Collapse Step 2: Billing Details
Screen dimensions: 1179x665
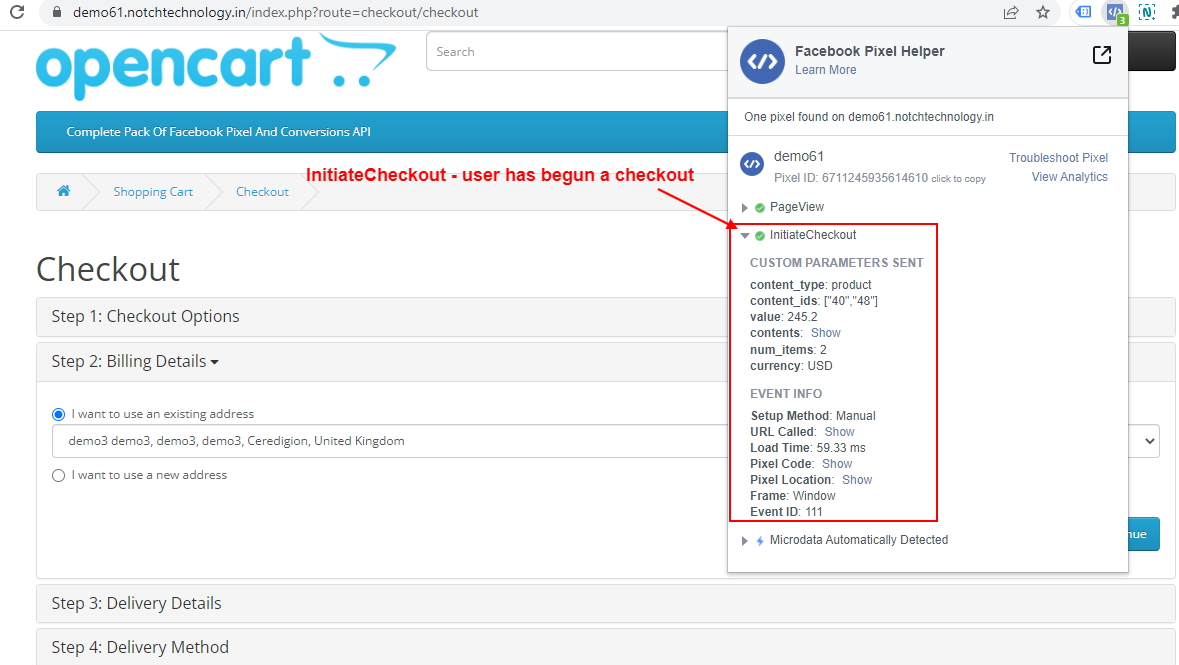pyautogui.click(x=135, y=362)
